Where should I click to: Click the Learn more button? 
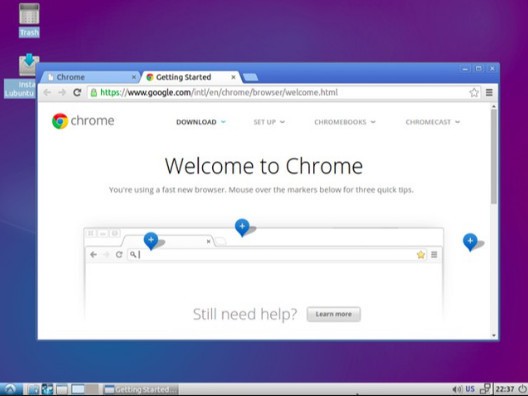(333, 314)
